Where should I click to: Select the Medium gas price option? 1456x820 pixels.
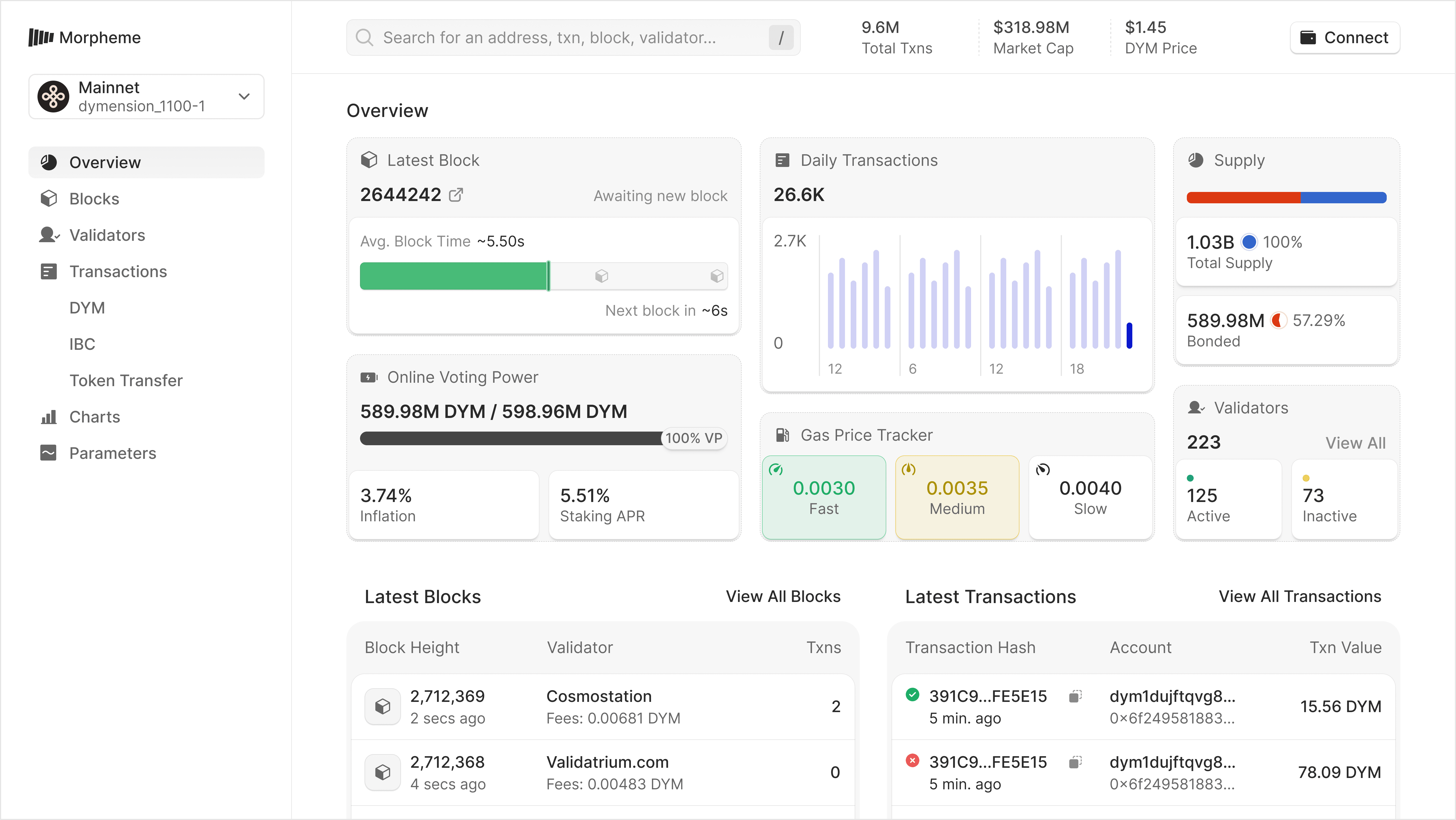957,497
